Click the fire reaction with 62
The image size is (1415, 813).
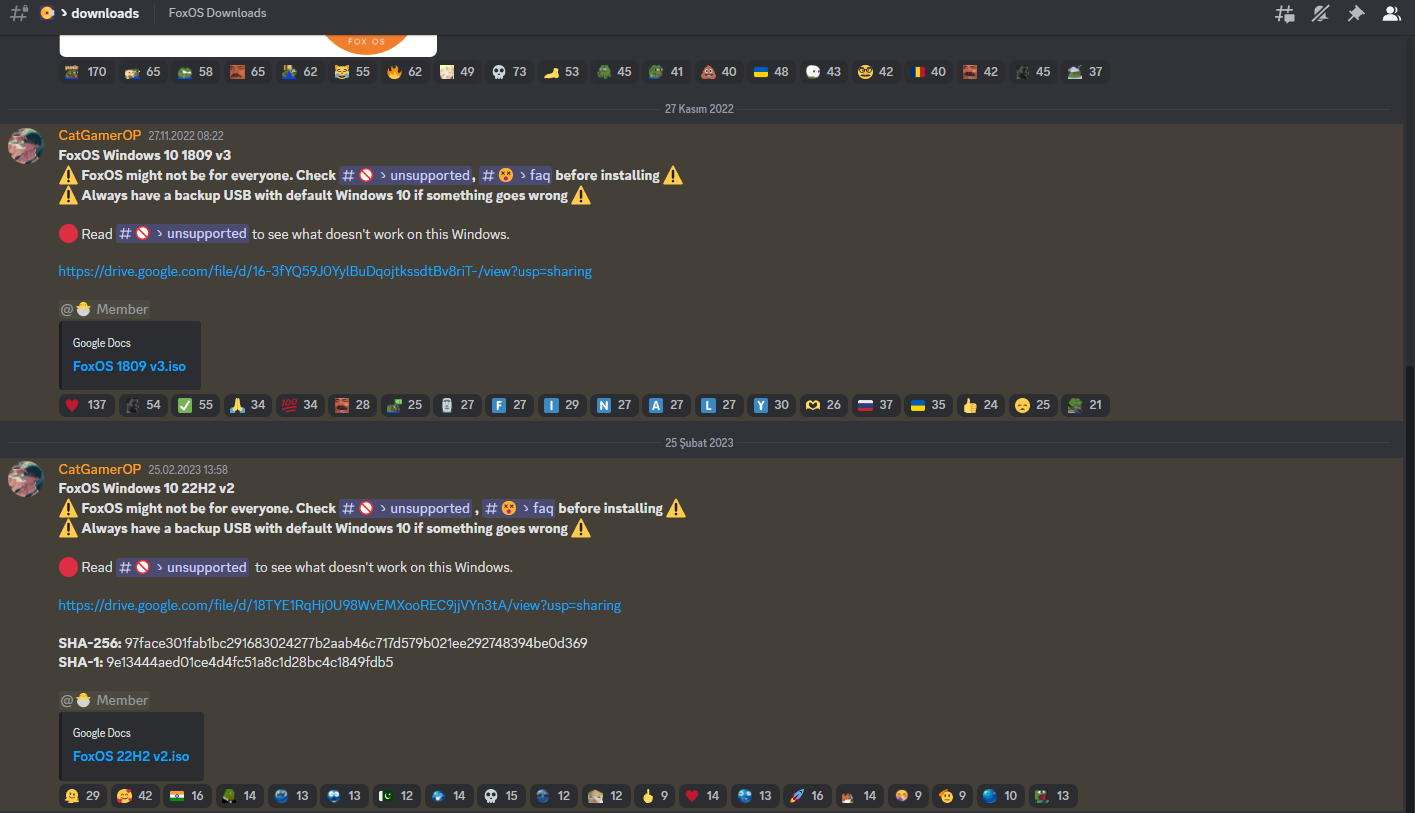point(405,72)
